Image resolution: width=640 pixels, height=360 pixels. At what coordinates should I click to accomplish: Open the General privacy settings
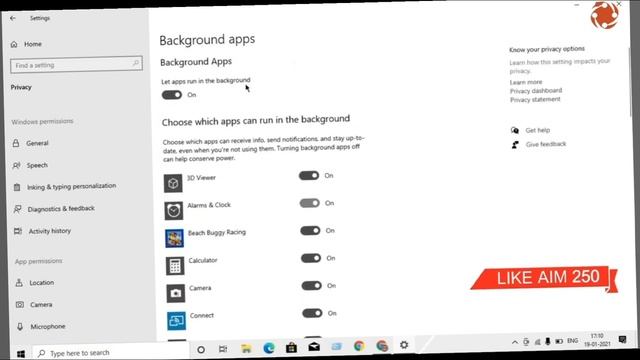point(37,143)
